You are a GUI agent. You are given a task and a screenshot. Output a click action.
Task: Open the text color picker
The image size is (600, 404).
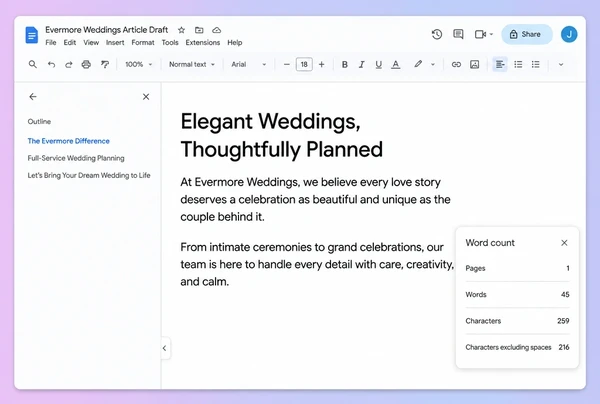(396, 64)
